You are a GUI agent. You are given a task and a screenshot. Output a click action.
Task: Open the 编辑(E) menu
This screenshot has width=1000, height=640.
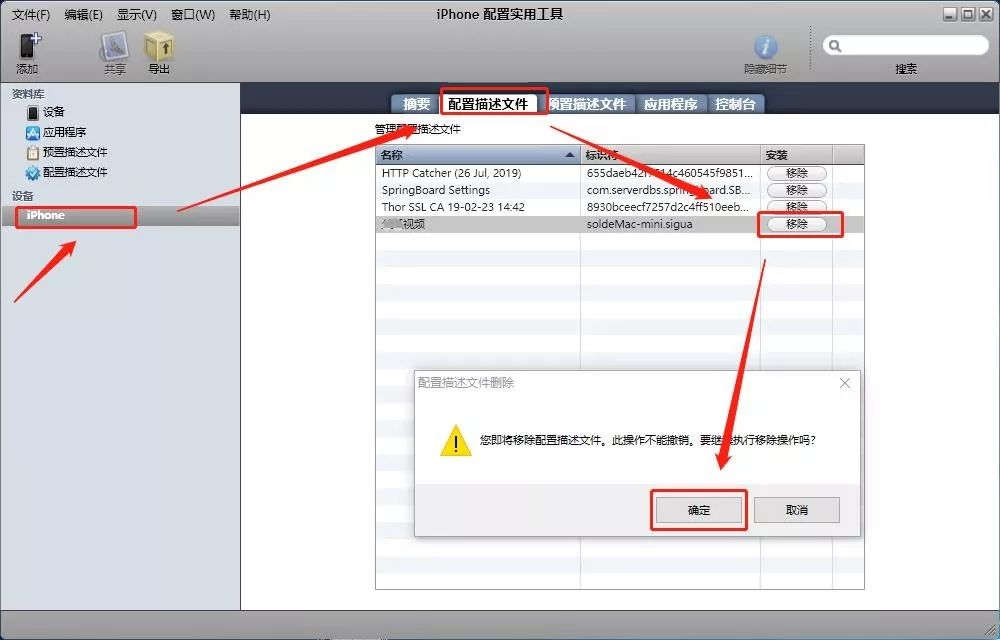[84, 15]
